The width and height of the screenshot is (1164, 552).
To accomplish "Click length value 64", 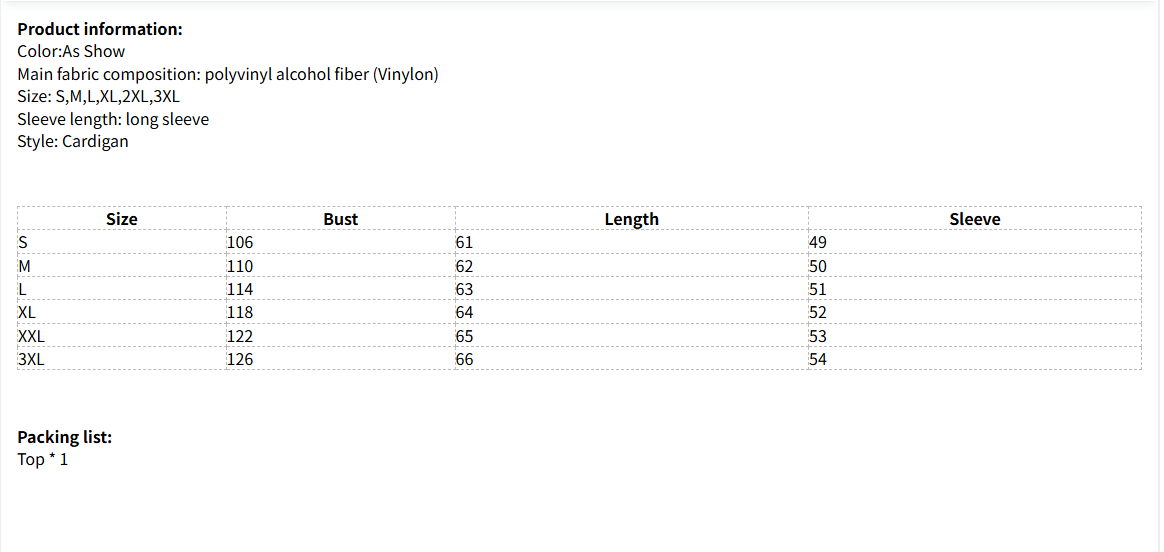I will click(x=464, y=312).
